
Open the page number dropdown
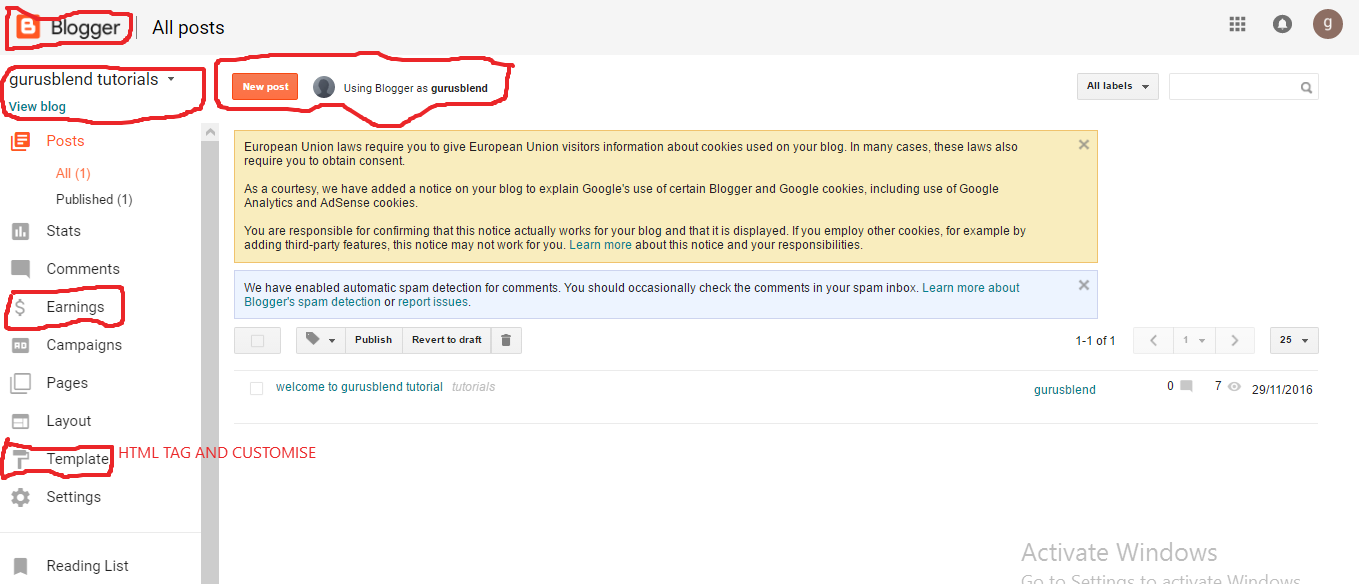[1194, 340]
